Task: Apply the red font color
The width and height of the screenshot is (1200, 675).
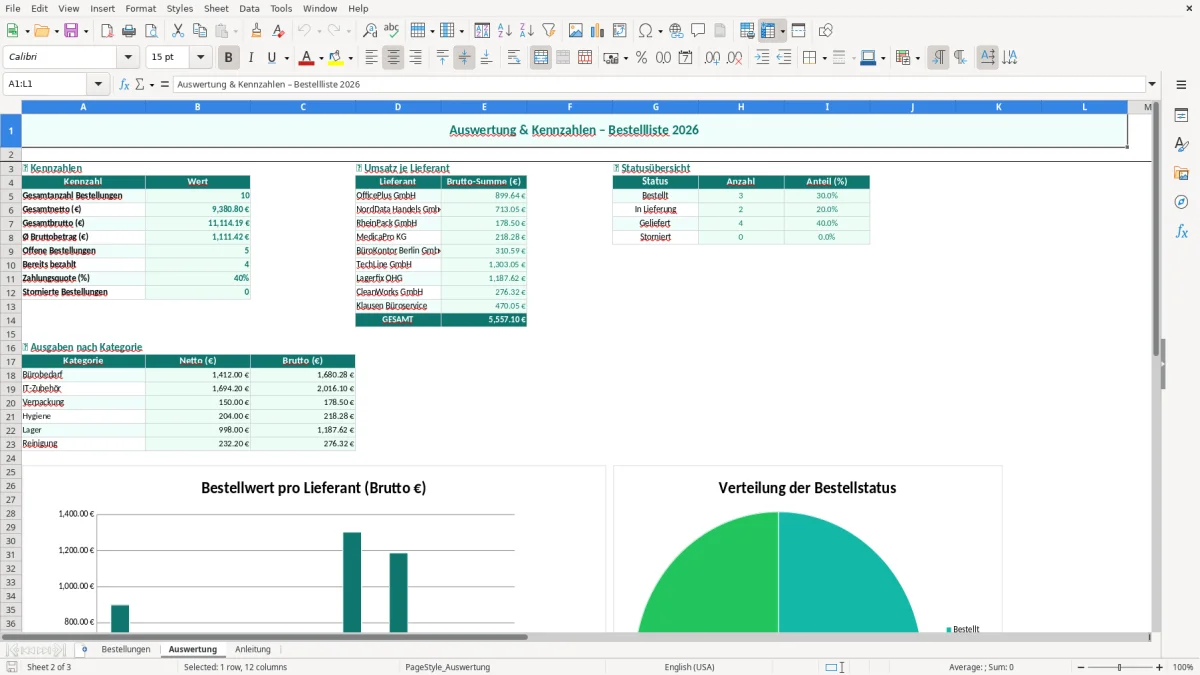Action: coord(305,58)
